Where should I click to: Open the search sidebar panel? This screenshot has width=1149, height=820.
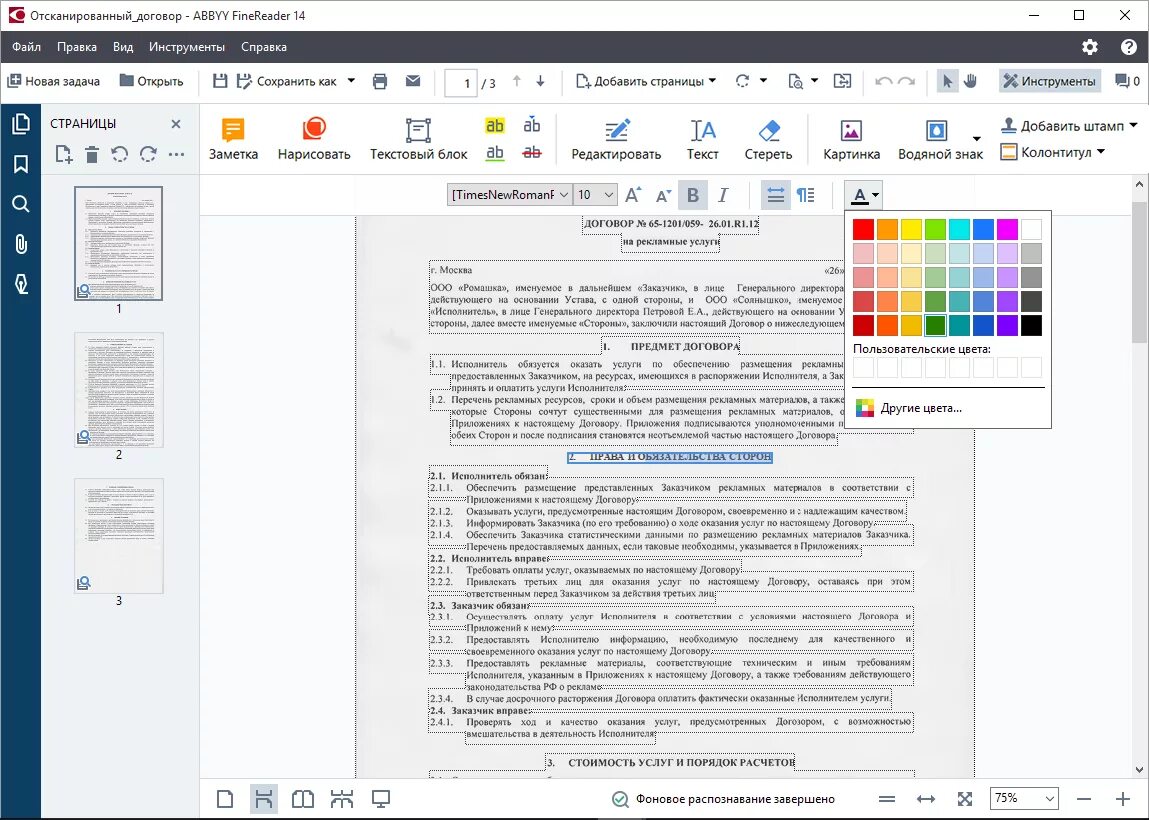[x=21, y=204]
